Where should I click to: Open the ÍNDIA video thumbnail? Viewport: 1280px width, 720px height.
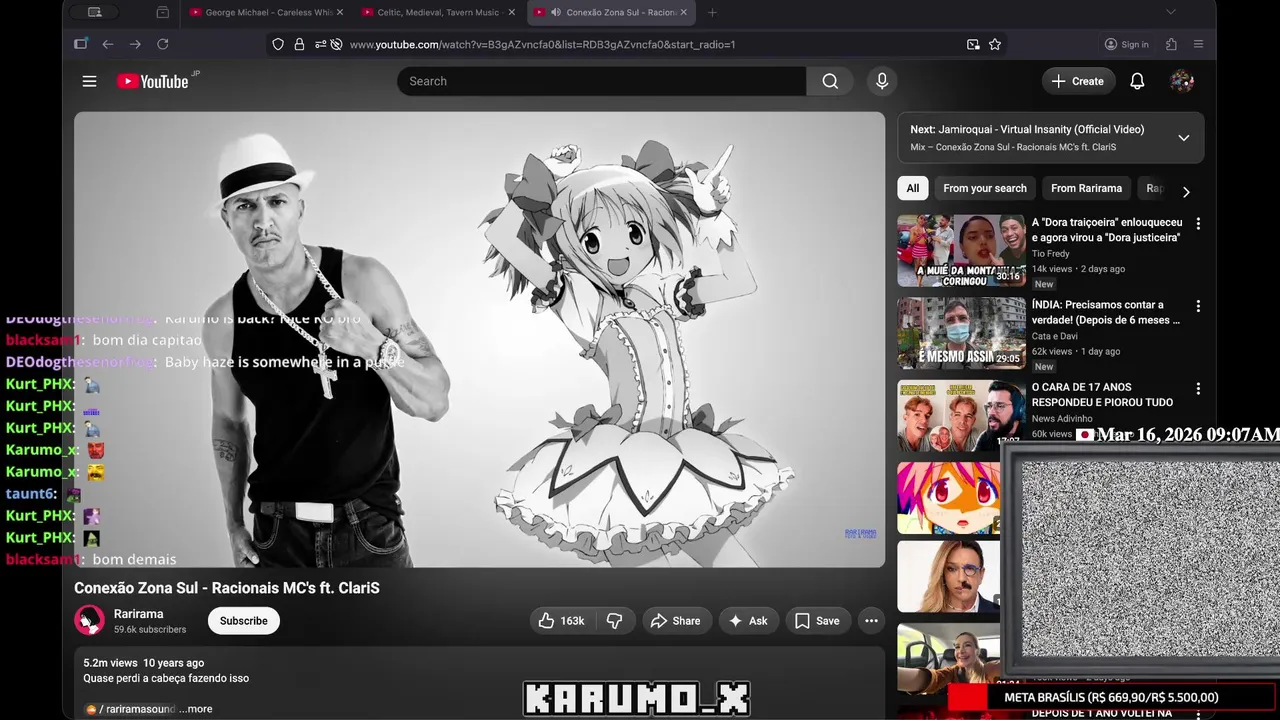[961, 332]
